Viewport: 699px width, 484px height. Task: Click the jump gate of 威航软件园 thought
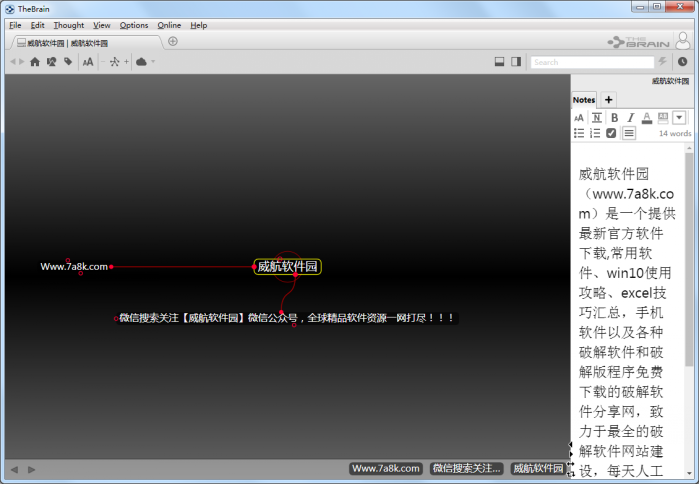pyautogui.click(x=254, y=267)
